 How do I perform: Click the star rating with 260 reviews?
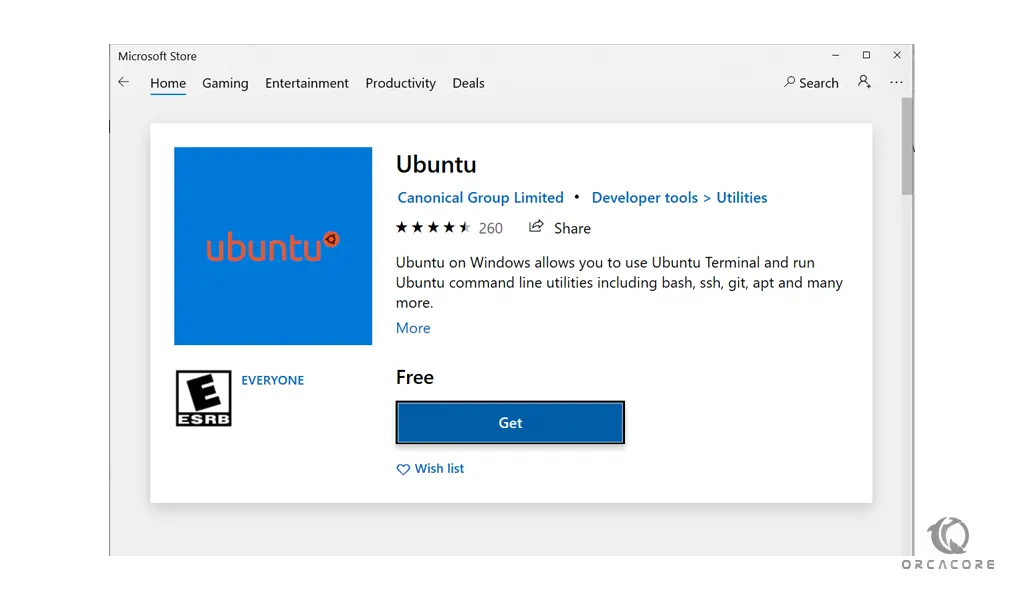449,228
